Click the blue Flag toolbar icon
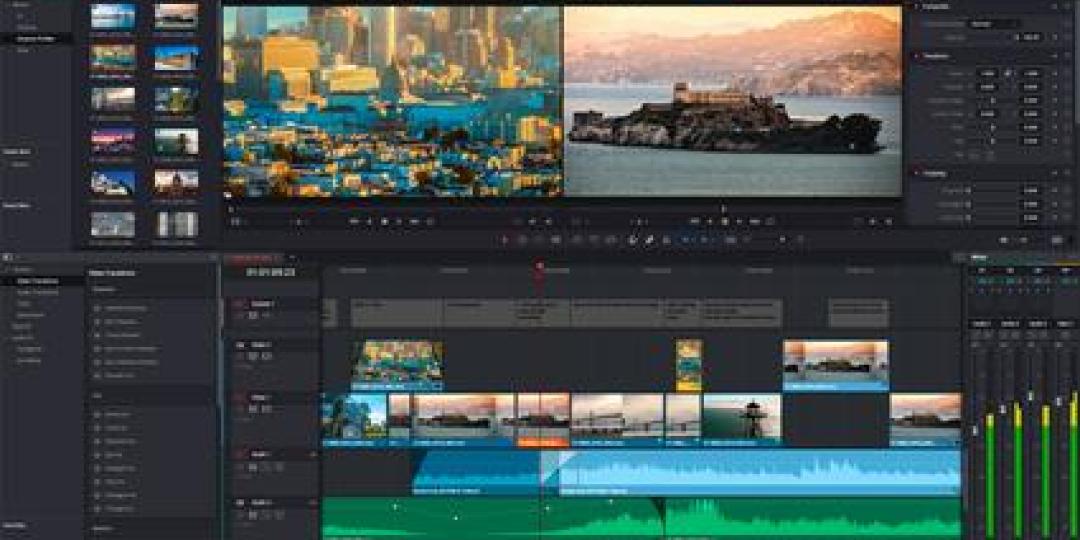 (687, 240)
